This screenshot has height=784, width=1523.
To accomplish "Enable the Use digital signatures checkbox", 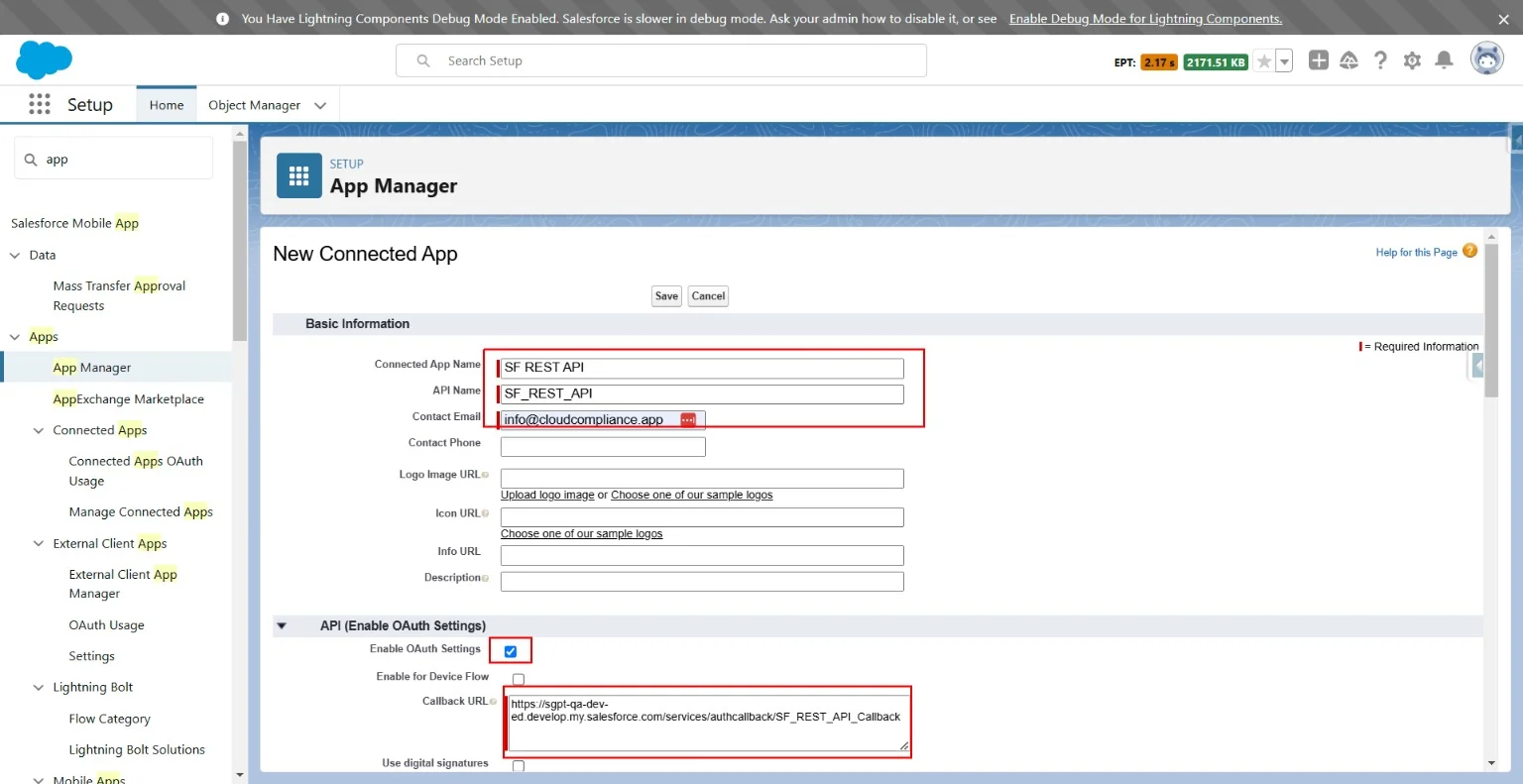I will click(518, 765).
